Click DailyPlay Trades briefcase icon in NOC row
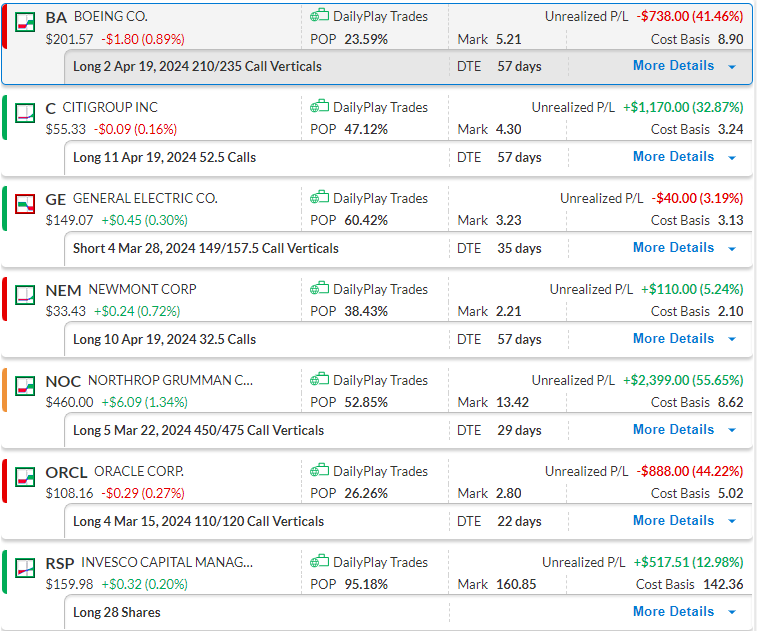This screenshot has height=631, width=757. 319,379
